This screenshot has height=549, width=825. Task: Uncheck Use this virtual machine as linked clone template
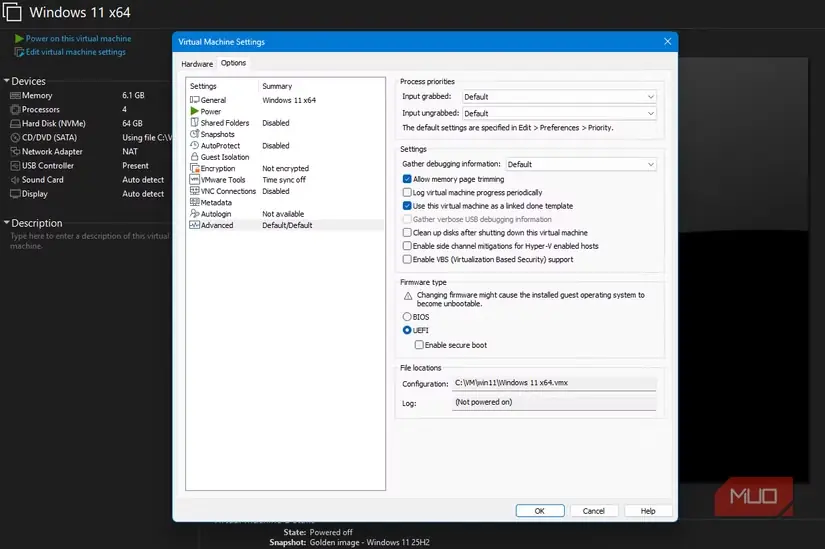tap(407, 206)
